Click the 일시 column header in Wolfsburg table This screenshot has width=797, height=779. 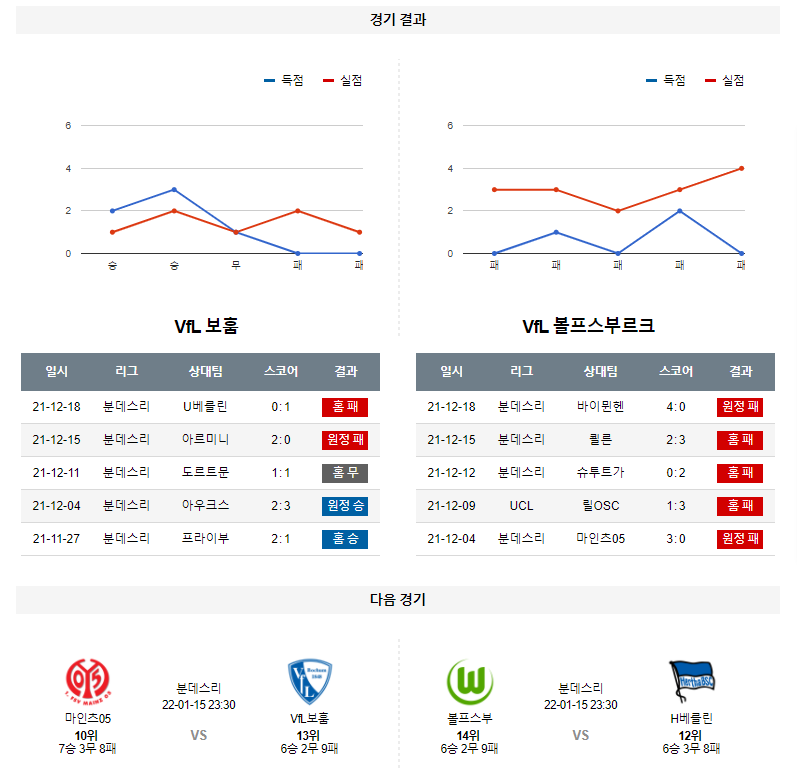point(451,371)
